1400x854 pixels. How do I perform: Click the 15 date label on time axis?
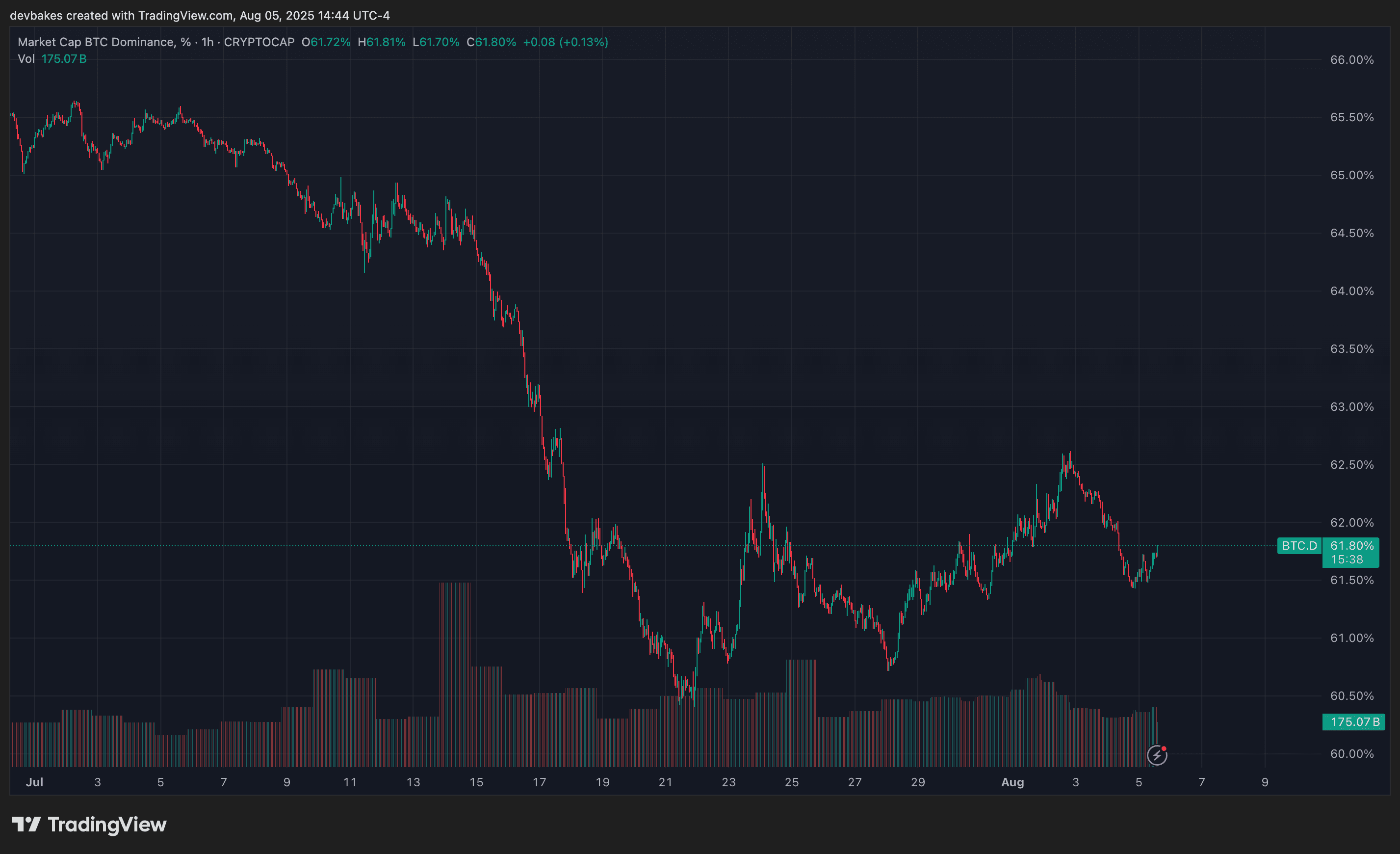coord(476,782)
